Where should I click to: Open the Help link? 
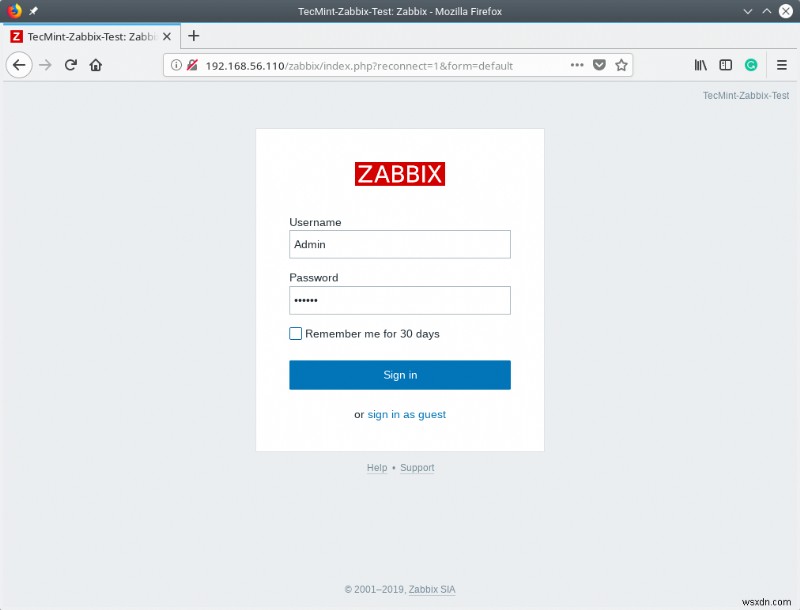pyautogui.click(x=377, y=468)
